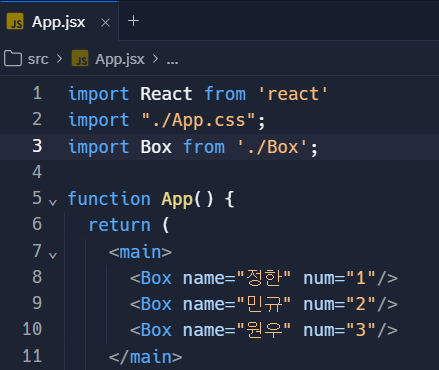Click chevron between src and App.jsx

click(59, 59)
